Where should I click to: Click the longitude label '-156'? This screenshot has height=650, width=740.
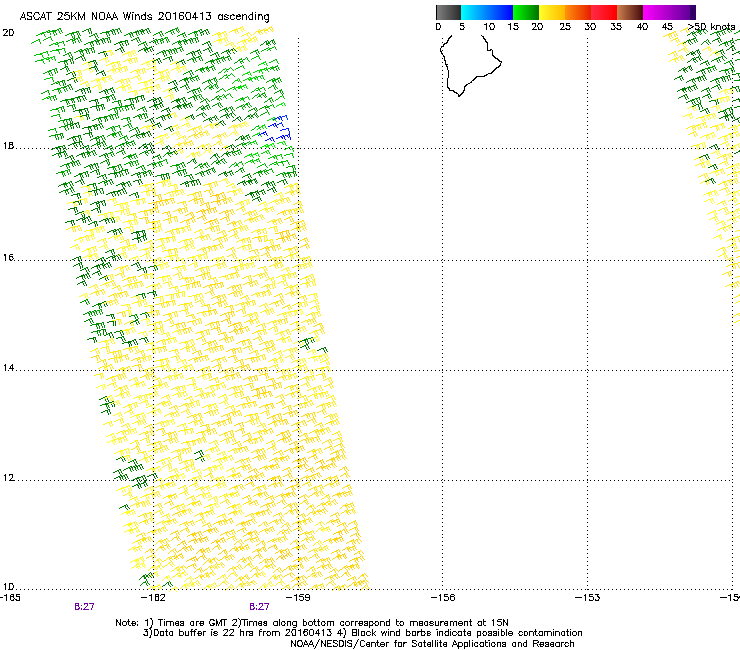click(443, 598)
